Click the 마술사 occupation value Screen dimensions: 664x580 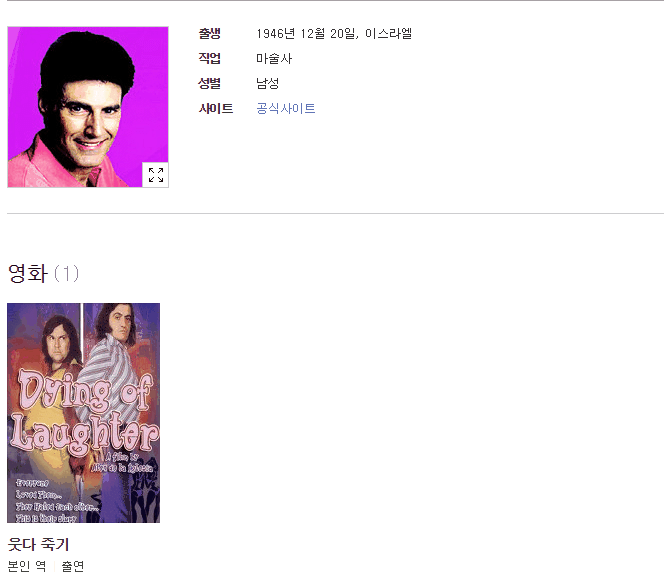point(274,58)
